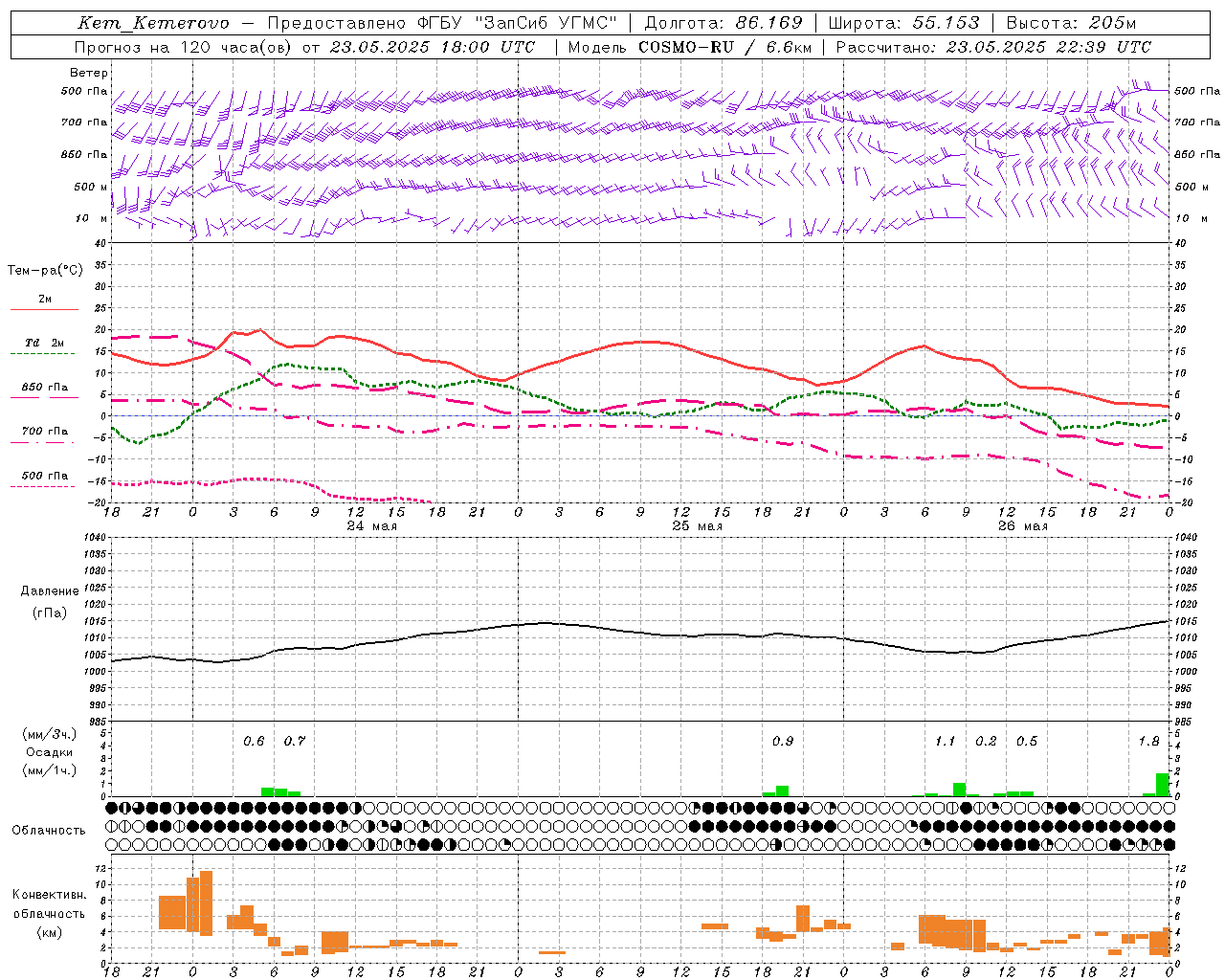This screenshot has width=1225, height=980.
Task: Click the dashed line sample under 'Td 2м'
Action: (x=42, y=354)
